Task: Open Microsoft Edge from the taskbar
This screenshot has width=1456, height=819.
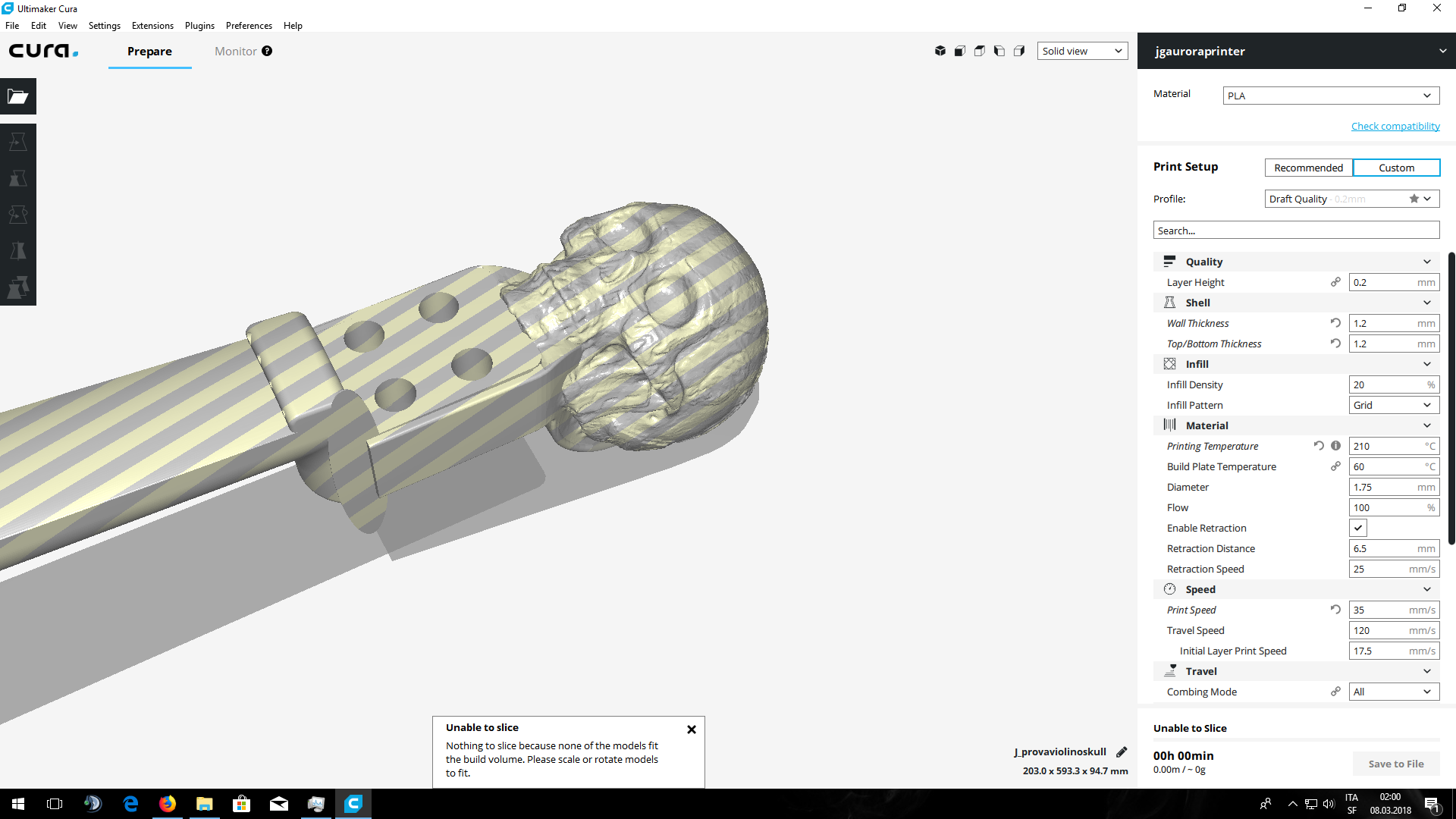Action: 130,804
